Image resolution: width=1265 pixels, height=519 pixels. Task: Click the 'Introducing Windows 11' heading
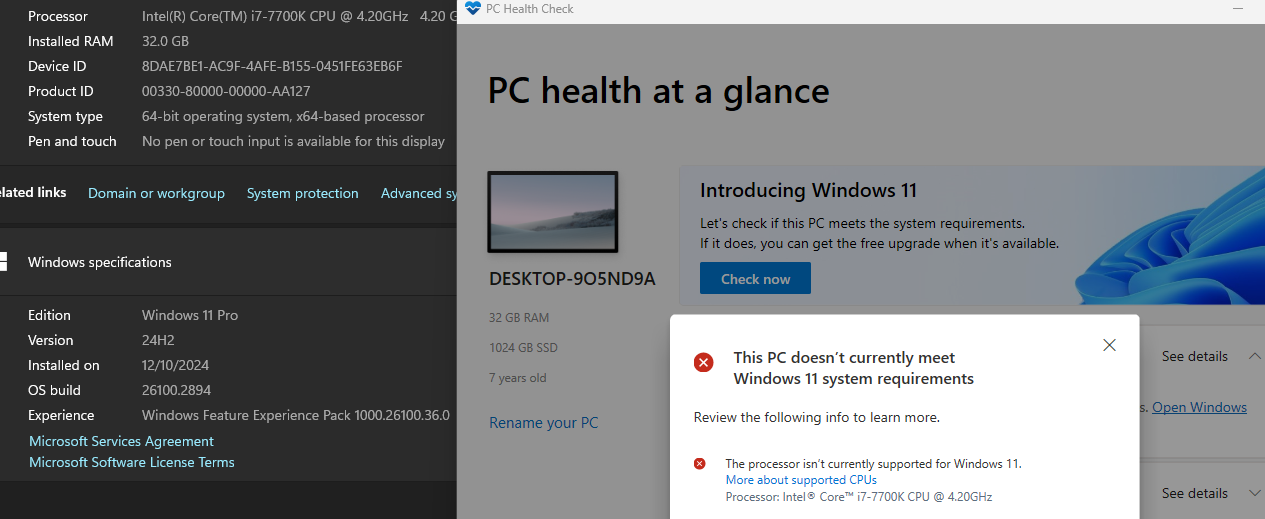(808, 190)
